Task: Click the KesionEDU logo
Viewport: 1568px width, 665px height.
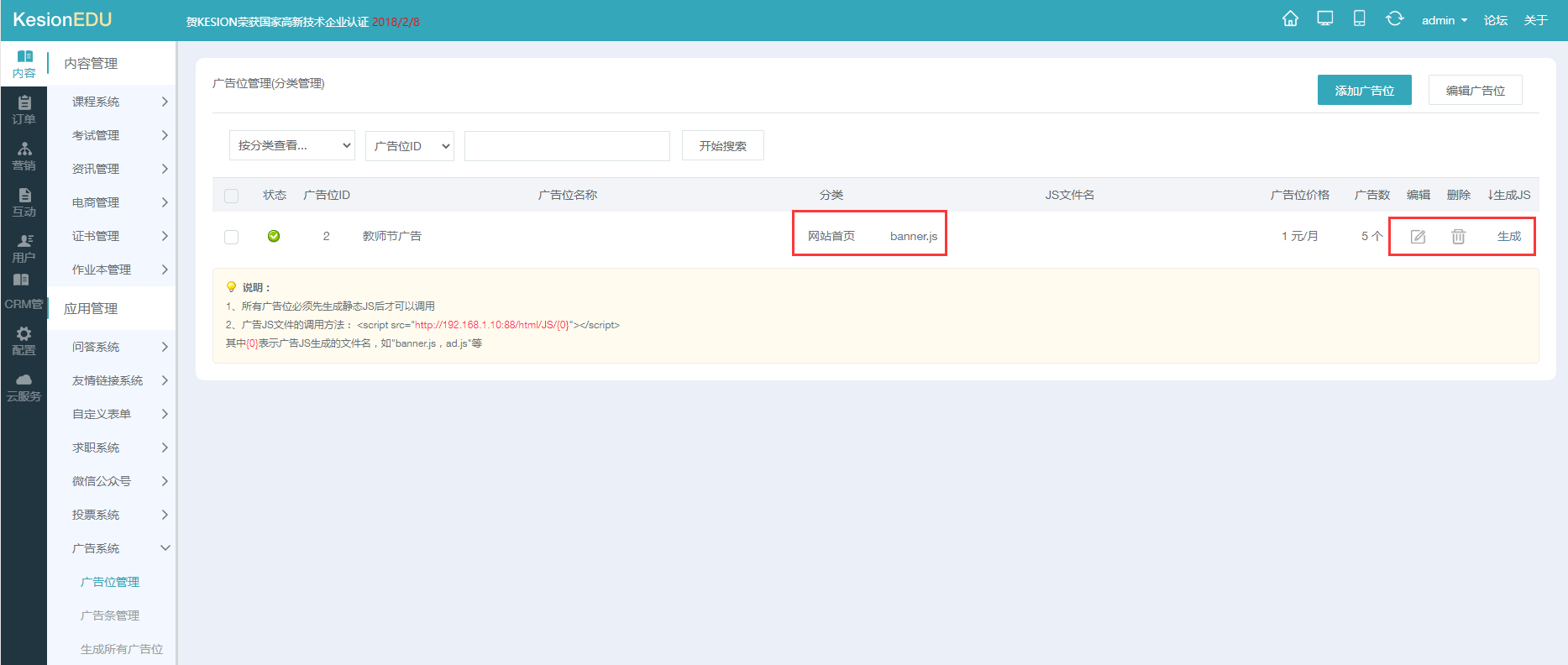Action: pyautogui.click(x=62, y=19)
